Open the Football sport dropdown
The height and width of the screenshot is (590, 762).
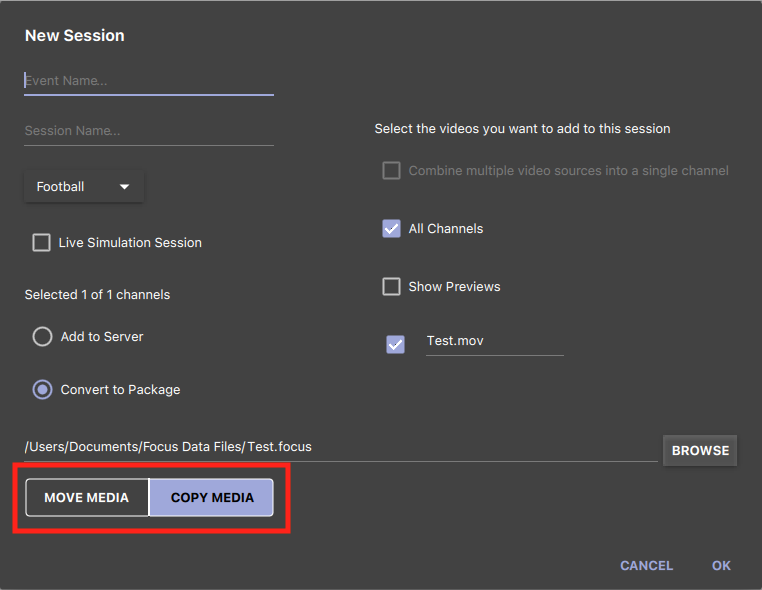pos(84,187)
